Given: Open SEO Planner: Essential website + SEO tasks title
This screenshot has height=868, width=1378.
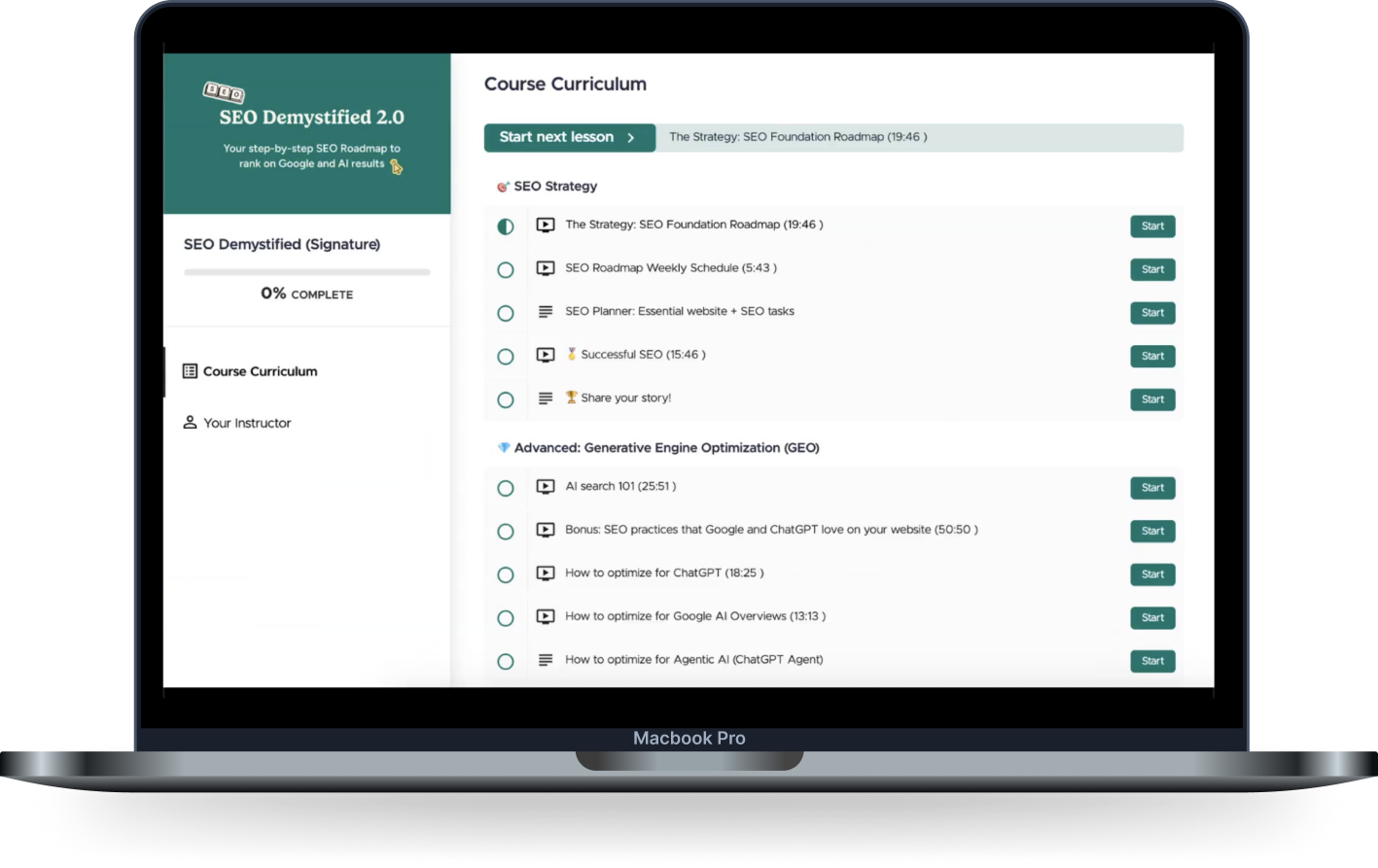Looking at the screenshot, I should tap(680, 311).
